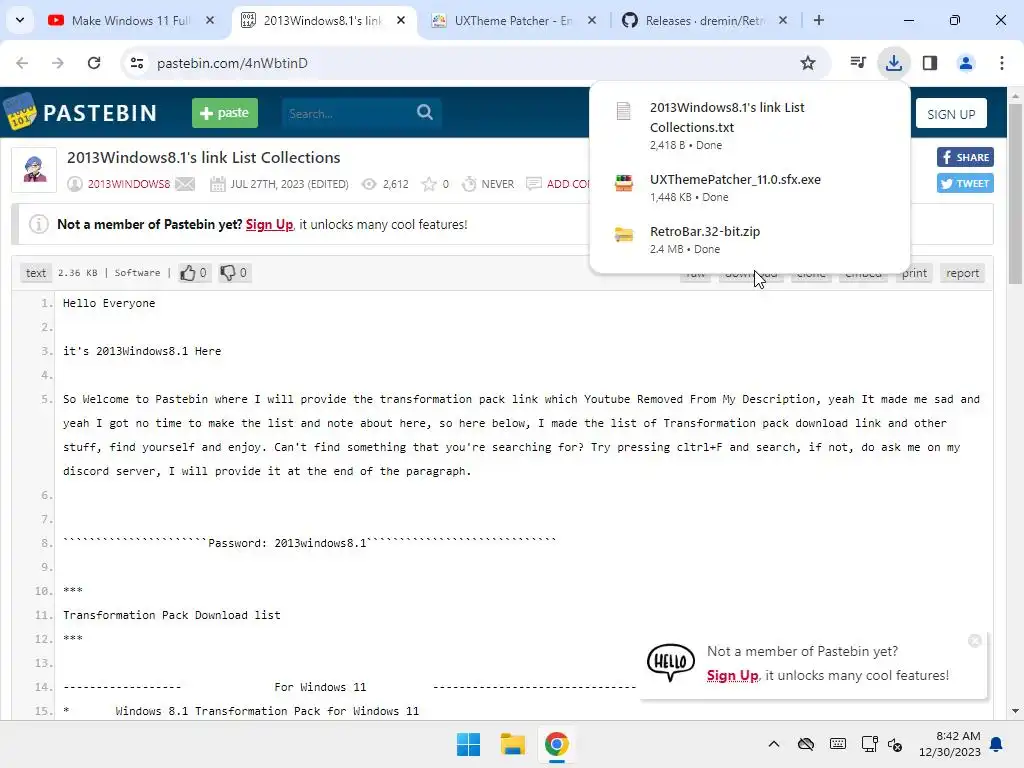Click the ADD COMMENT link
1024x768 pixels.
pyautogui.click(x=568, y=184)
